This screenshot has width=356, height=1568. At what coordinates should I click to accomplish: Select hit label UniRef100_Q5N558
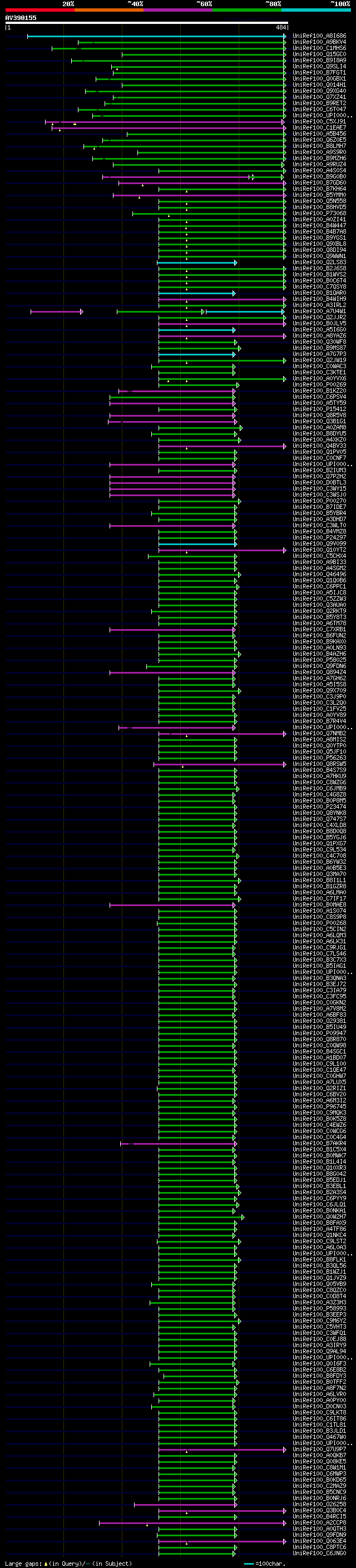pos(319,201)
